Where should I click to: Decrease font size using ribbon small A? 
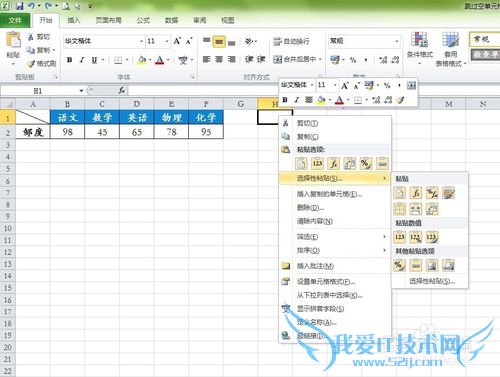(189, 41)
